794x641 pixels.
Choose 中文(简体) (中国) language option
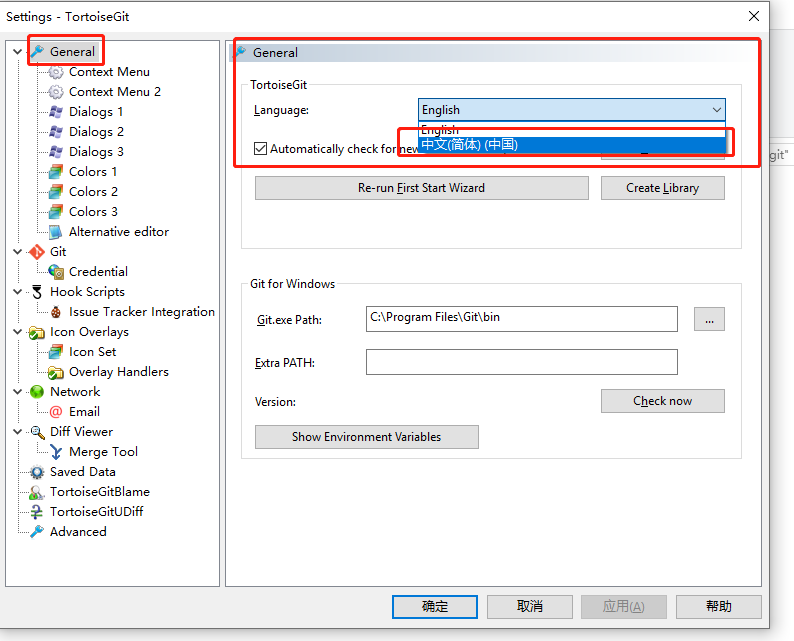coord(572,145)
